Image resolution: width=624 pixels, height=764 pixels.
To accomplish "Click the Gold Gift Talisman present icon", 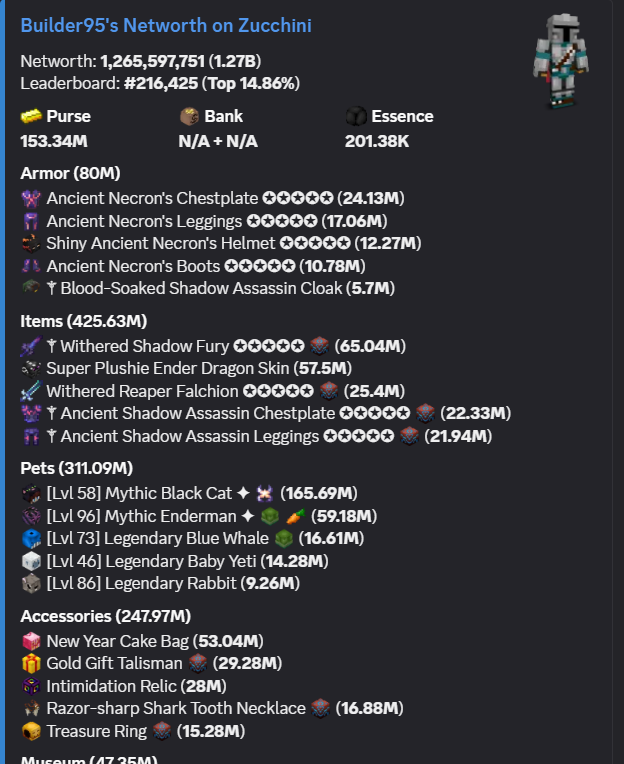I will 31,664.
